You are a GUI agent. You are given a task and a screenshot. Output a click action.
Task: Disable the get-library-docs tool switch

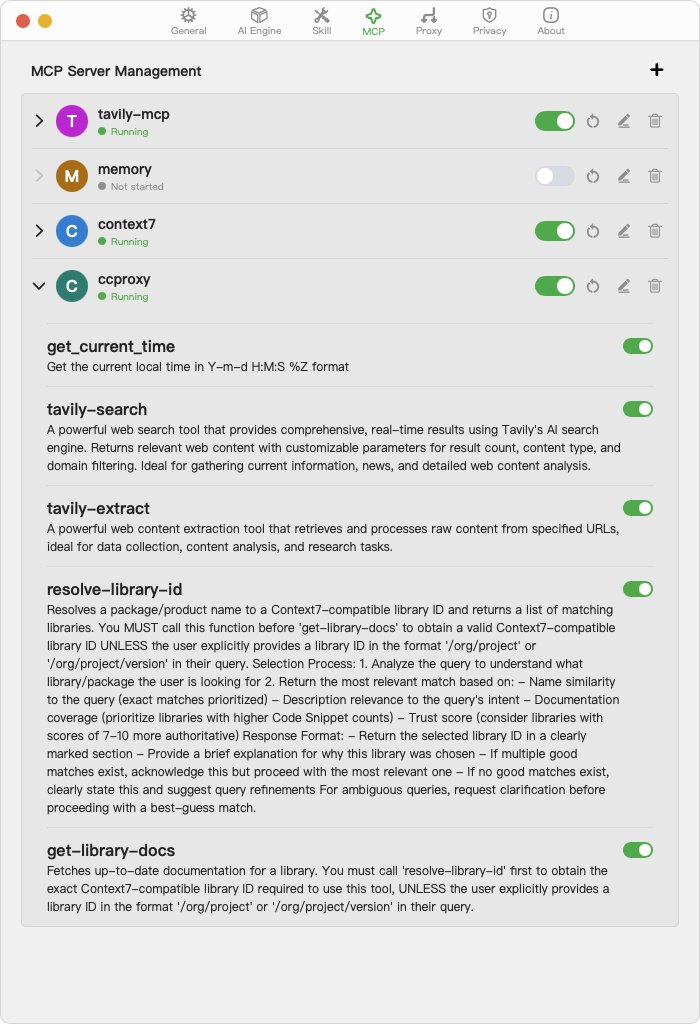tap(638, 850)
